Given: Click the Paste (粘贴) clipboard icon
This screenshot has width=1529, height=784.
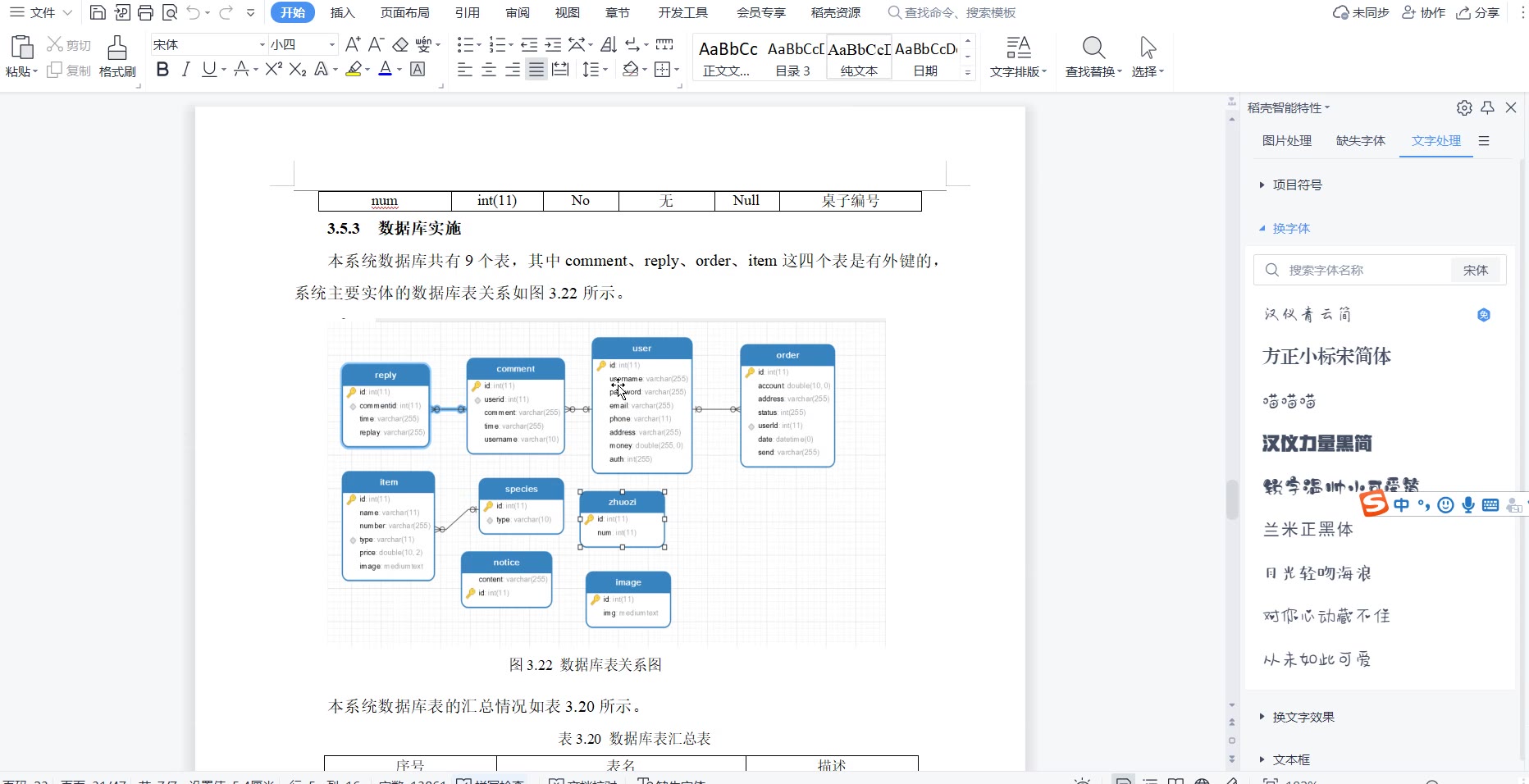Looking at the screenshot, I should point(21,48).
